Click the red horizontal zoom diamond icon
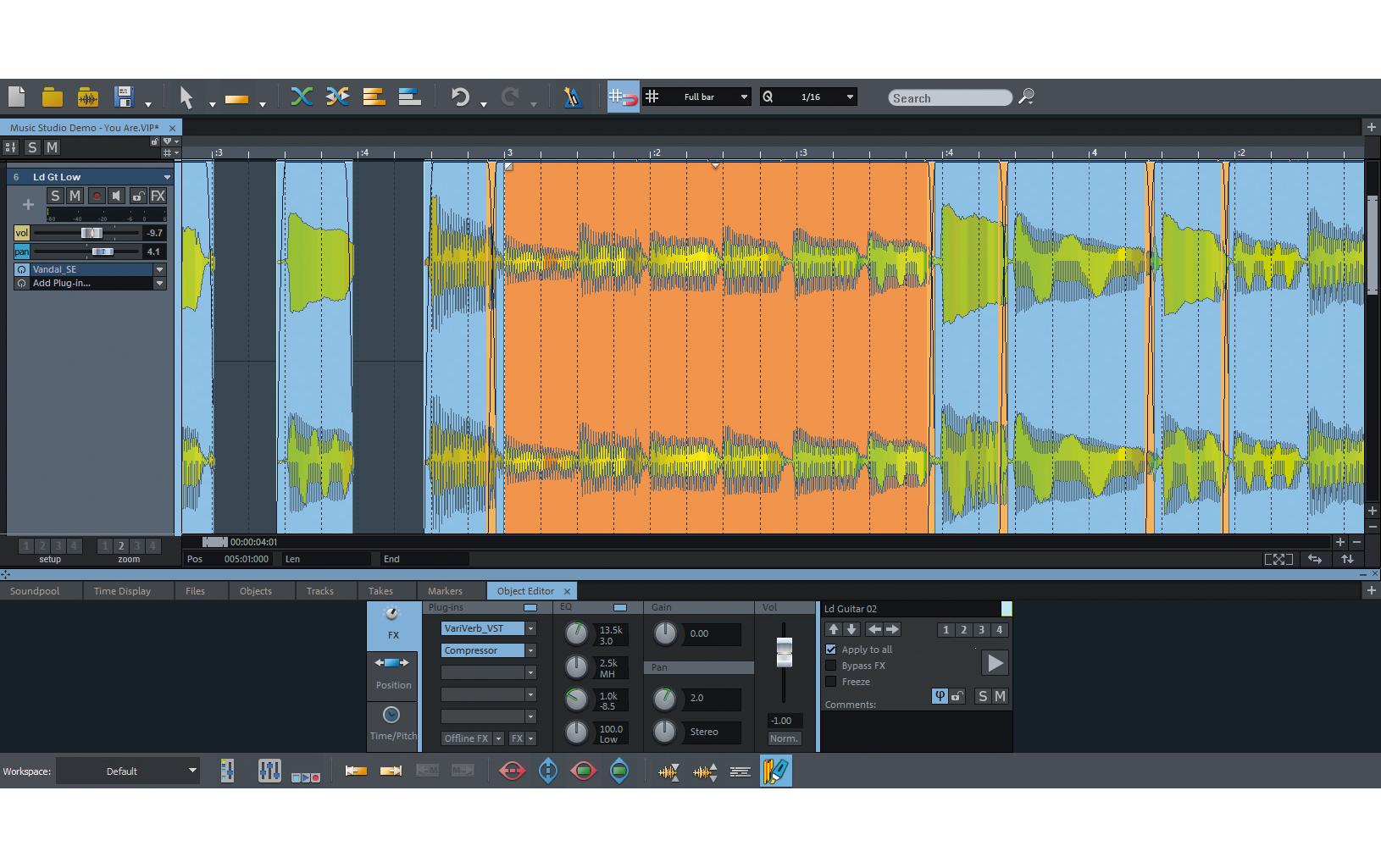This screenshot has width=1381, height=868. pos(513,771)
